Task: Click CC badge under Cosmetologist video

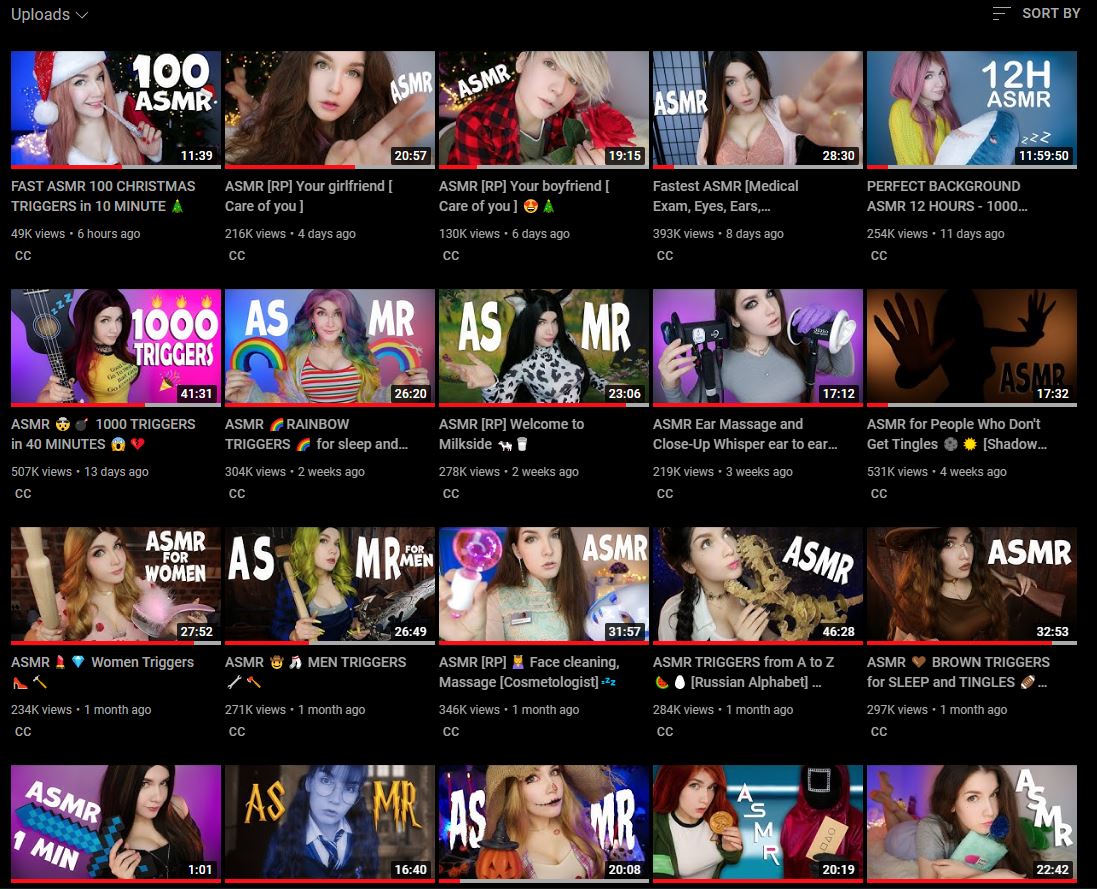Action: [451, 731]
